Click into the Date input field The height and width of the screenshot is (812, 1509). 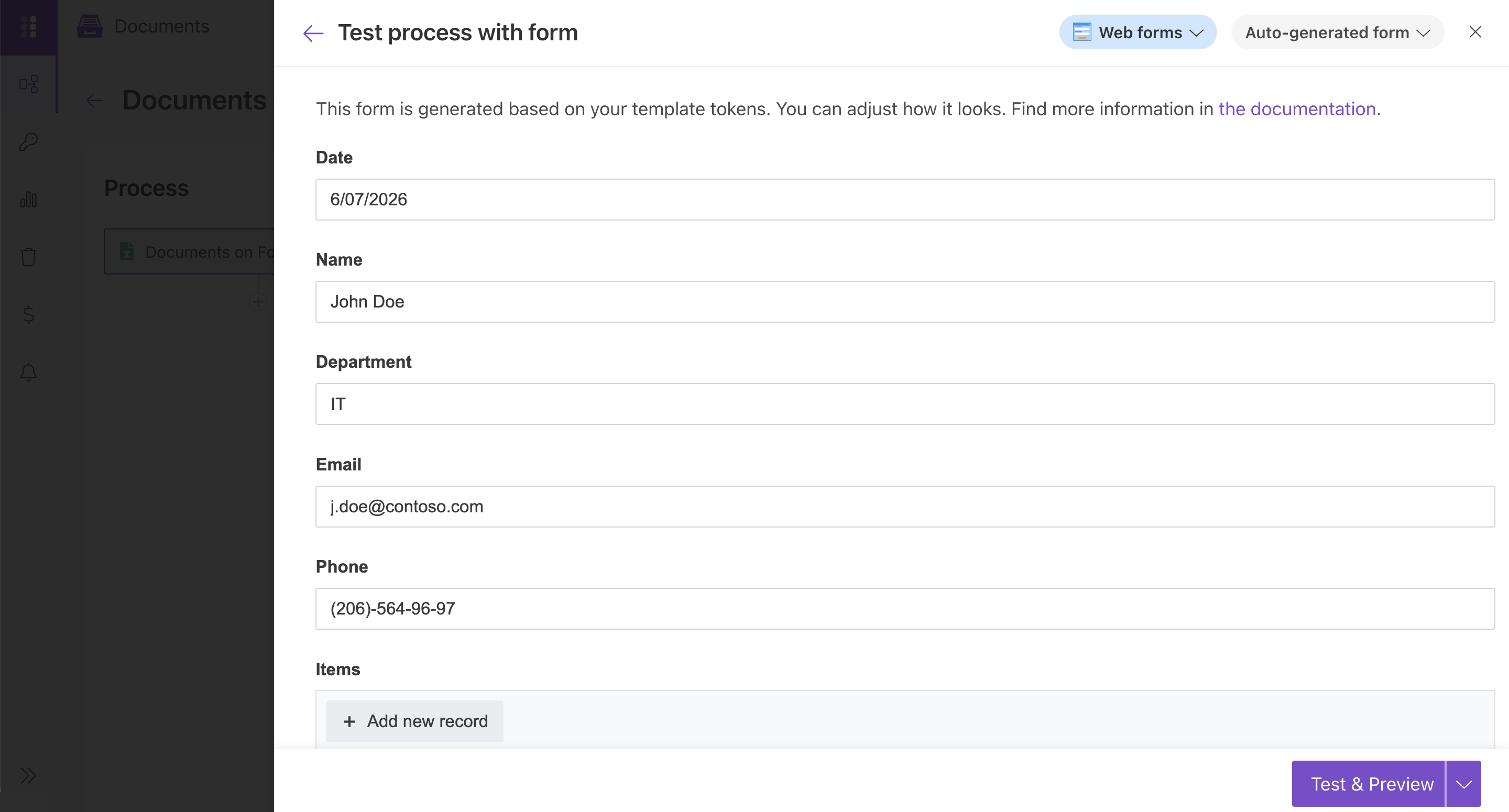pyautogui.click(x=905, y=200)
